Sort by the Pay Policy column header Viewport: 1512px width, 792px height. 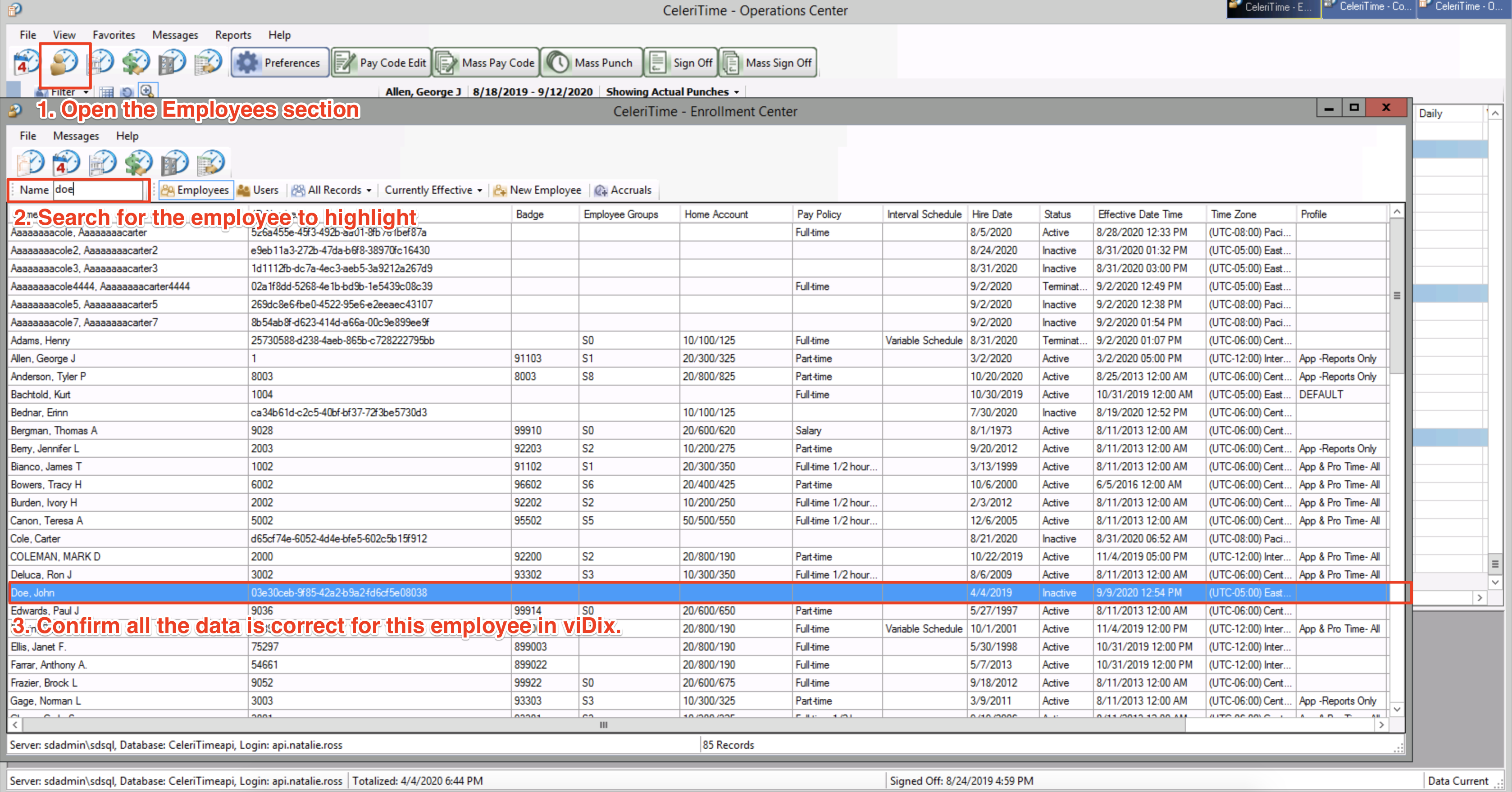[x=838, y=214]
